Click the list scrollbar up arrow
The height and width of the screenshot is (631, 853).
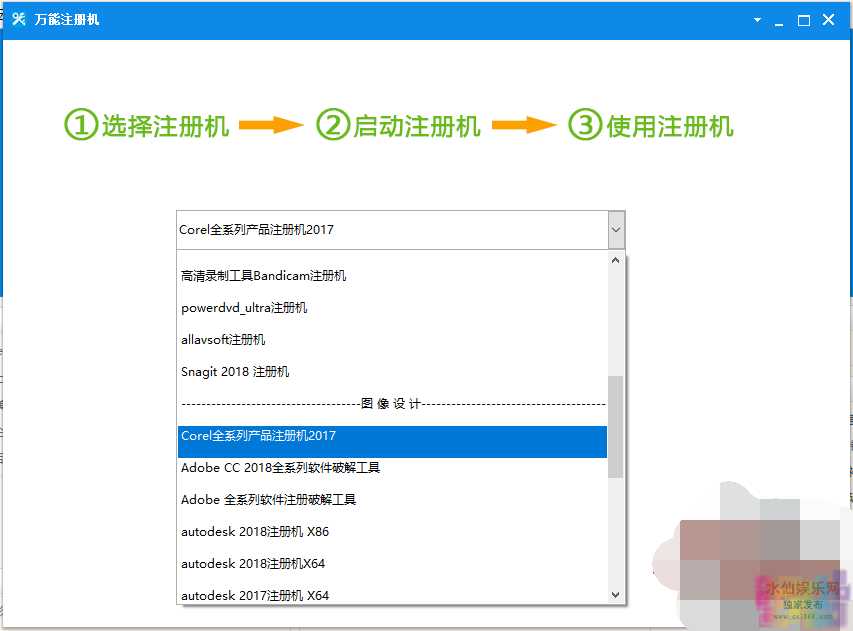(615, 261)
